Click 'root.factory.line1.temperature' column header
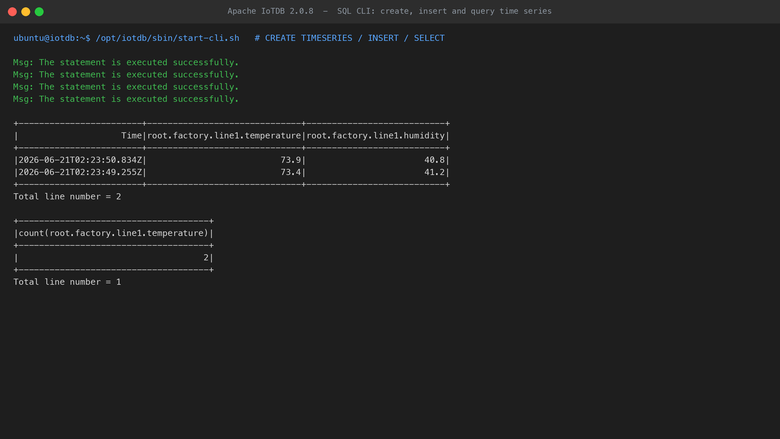 224,135
